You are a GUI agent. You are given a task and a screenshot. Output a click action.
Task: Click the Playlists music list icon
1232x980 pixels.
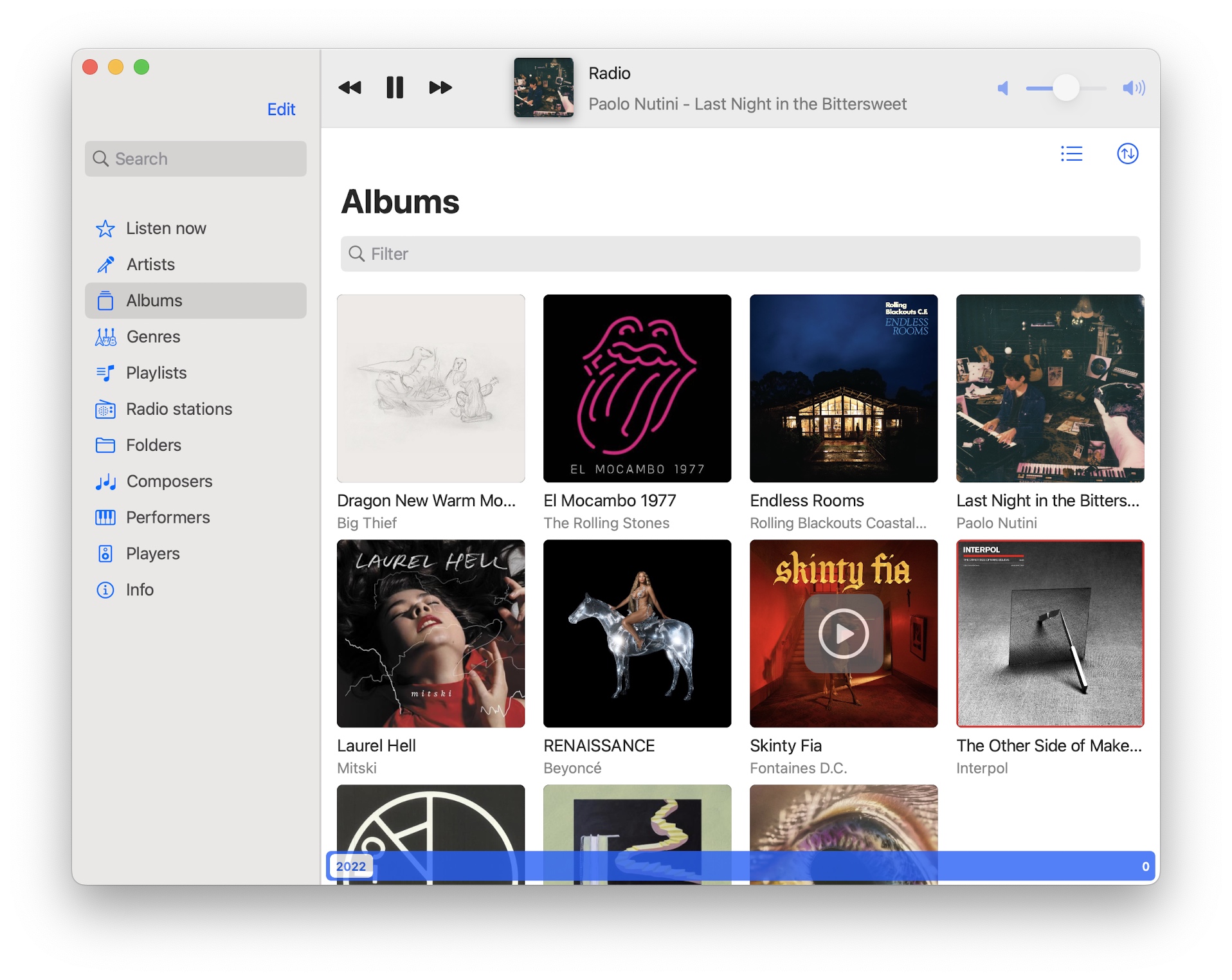point(105,373)
